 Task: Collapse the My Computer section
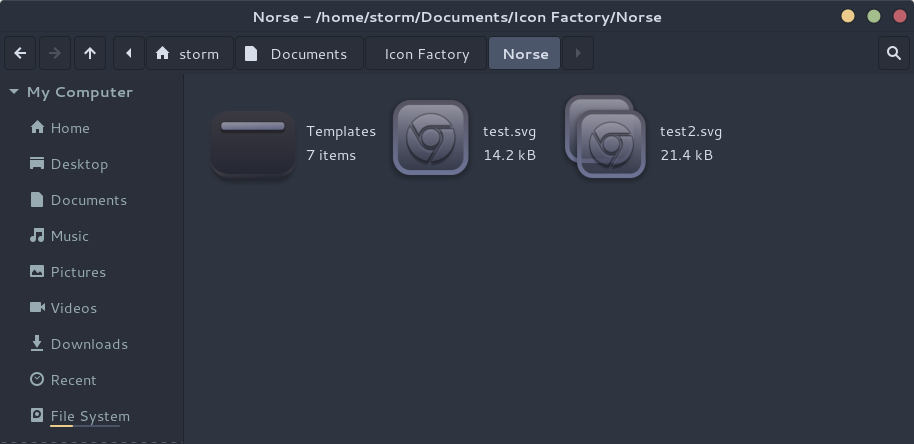(15, 92)
